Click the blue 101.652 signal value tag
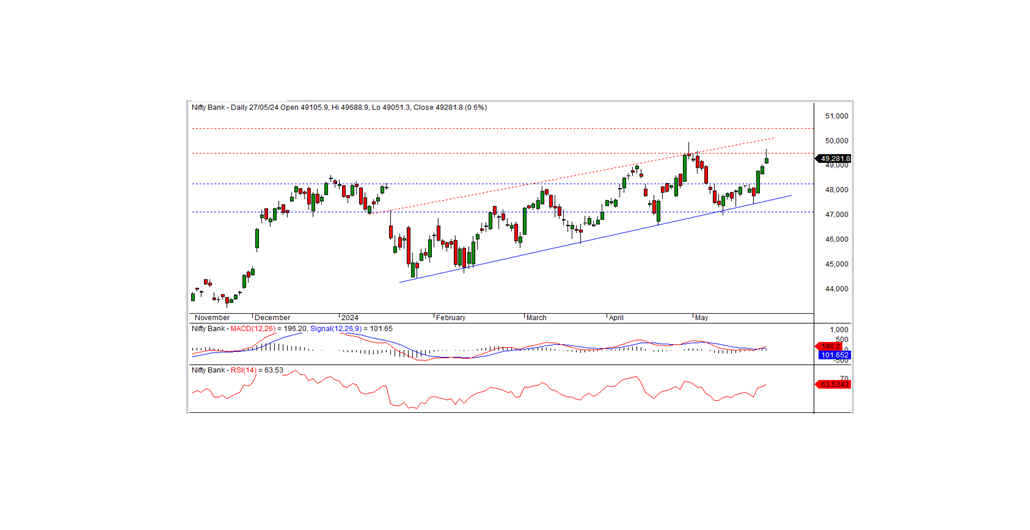This screenshot has width=1030, height=530. [834, 355]
